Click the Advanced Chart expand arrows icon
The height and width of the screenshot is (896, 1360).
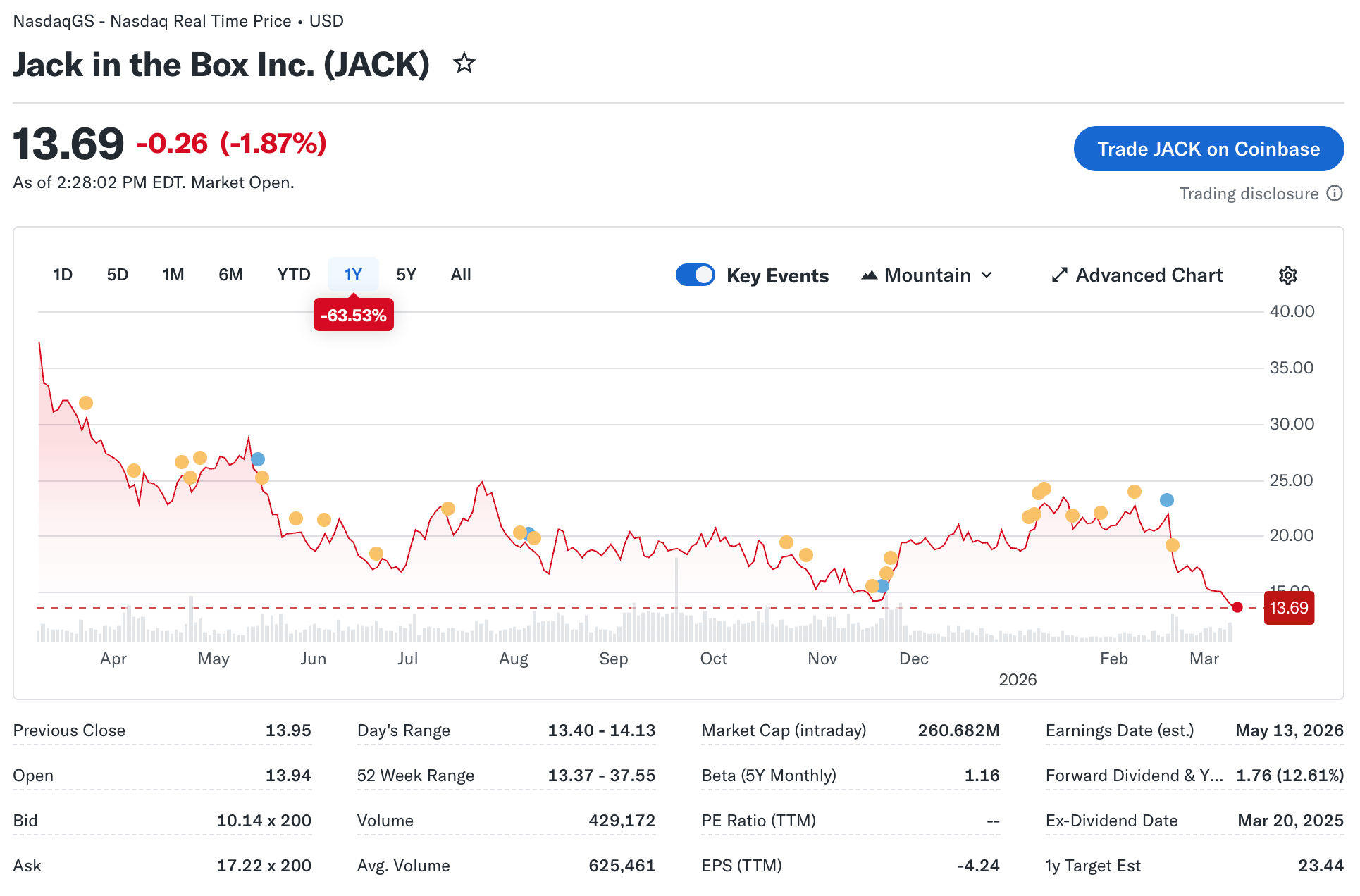pyautogui.click(x=1059, y=275)
